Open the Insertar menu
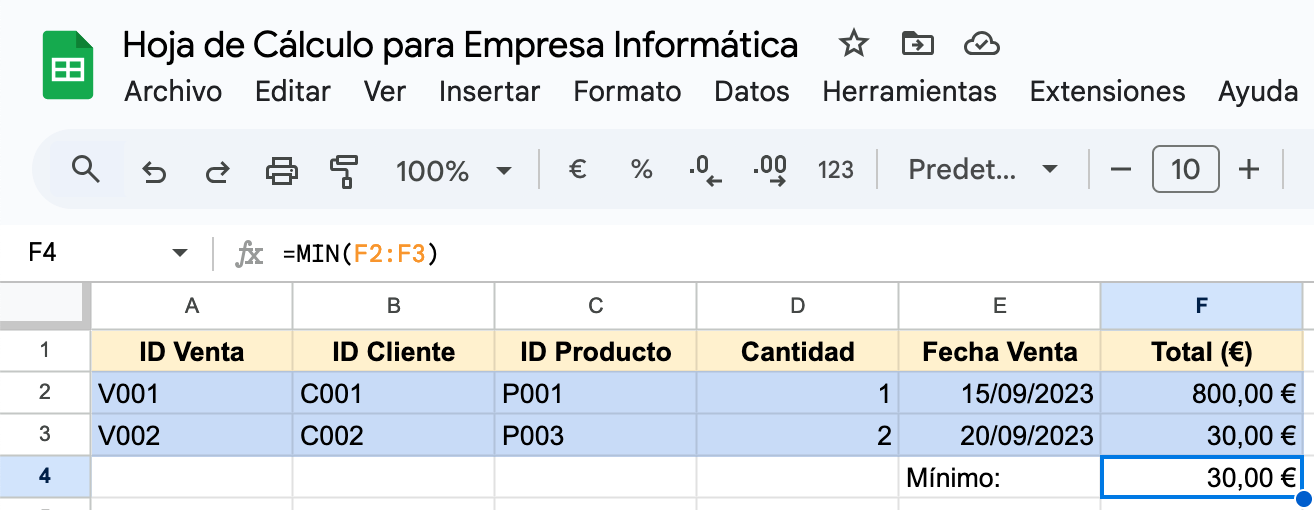Screen dimensions: 1314x510 489,92
